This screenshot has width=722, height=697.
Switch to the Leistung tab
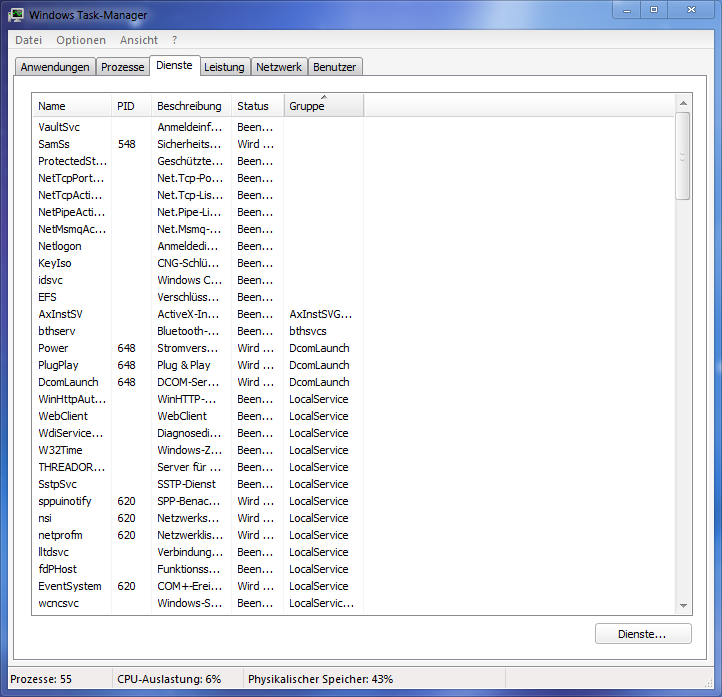pyautogui.click(x=224, y=67)
